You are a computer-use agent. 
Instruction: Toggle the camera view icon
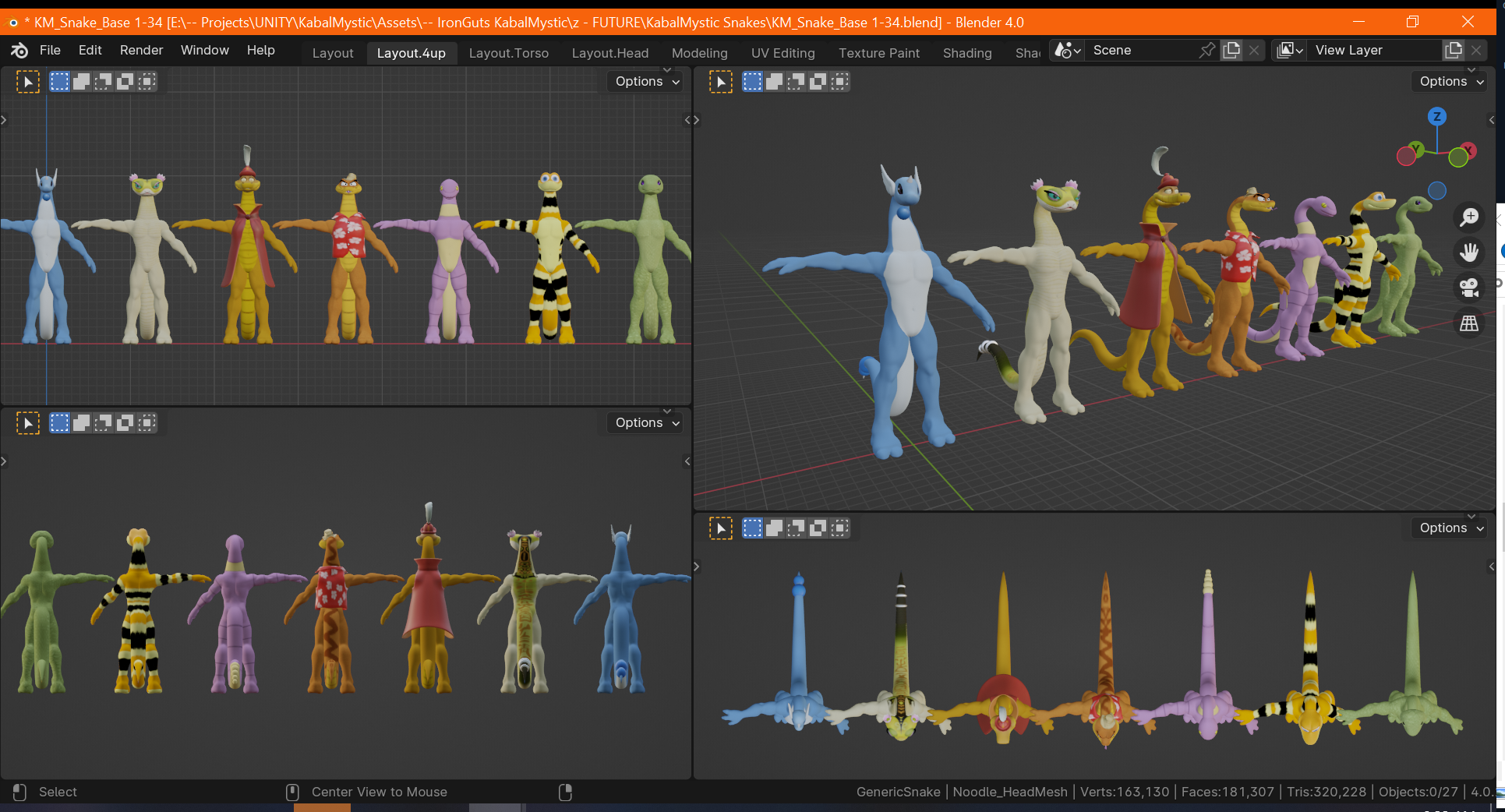(1469, 288)
